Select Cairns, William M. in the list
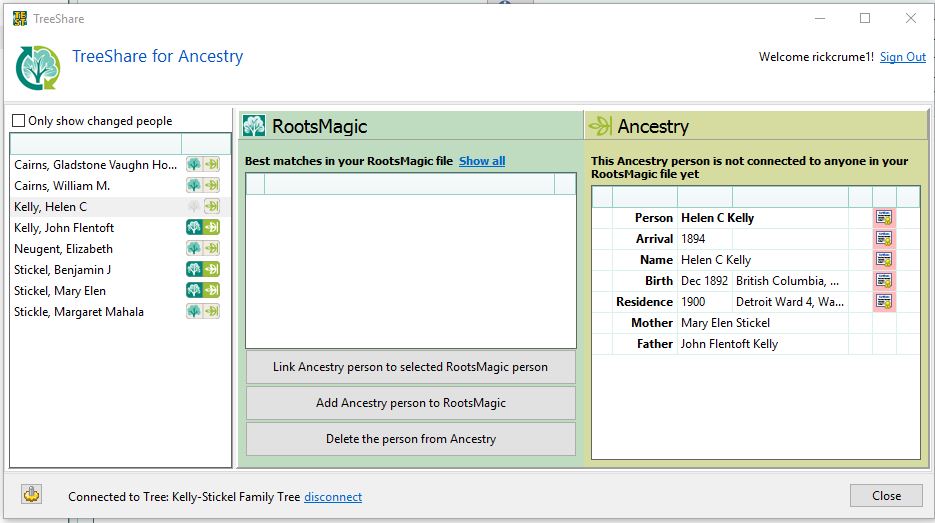 point(62,185)
